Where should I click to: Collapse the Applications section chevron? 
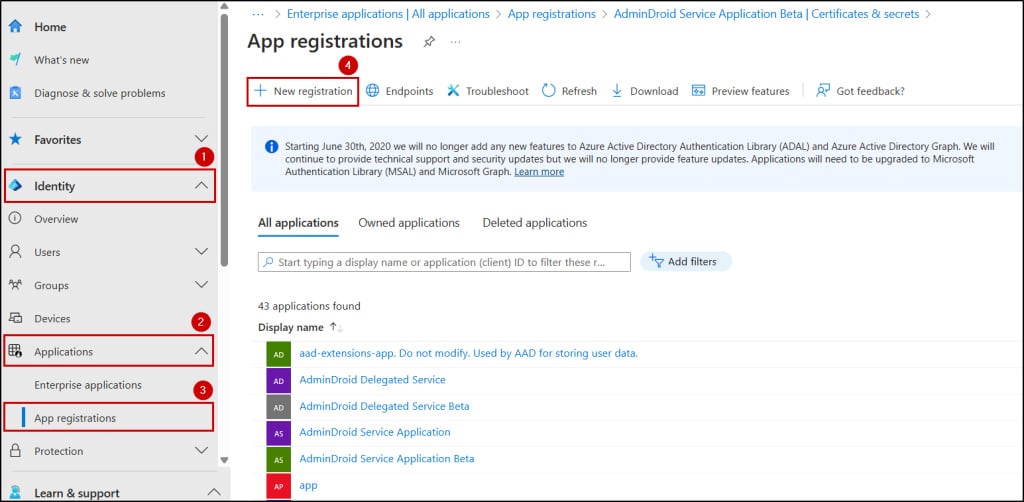202,351
